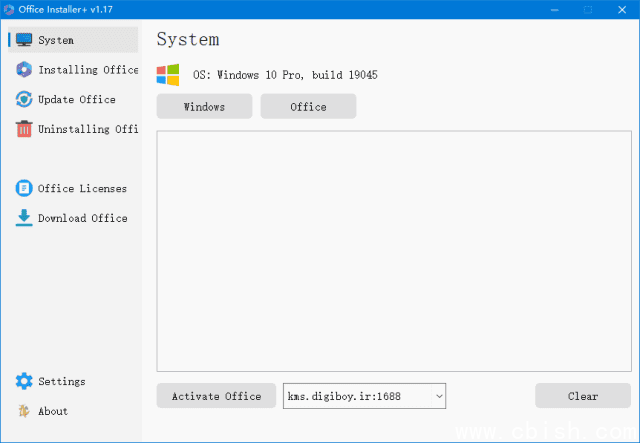Click the Uninstalling Office trash can icon
The height and width of the screenshot is (443, 640).
pyautogui.click(x=24, y=129)
